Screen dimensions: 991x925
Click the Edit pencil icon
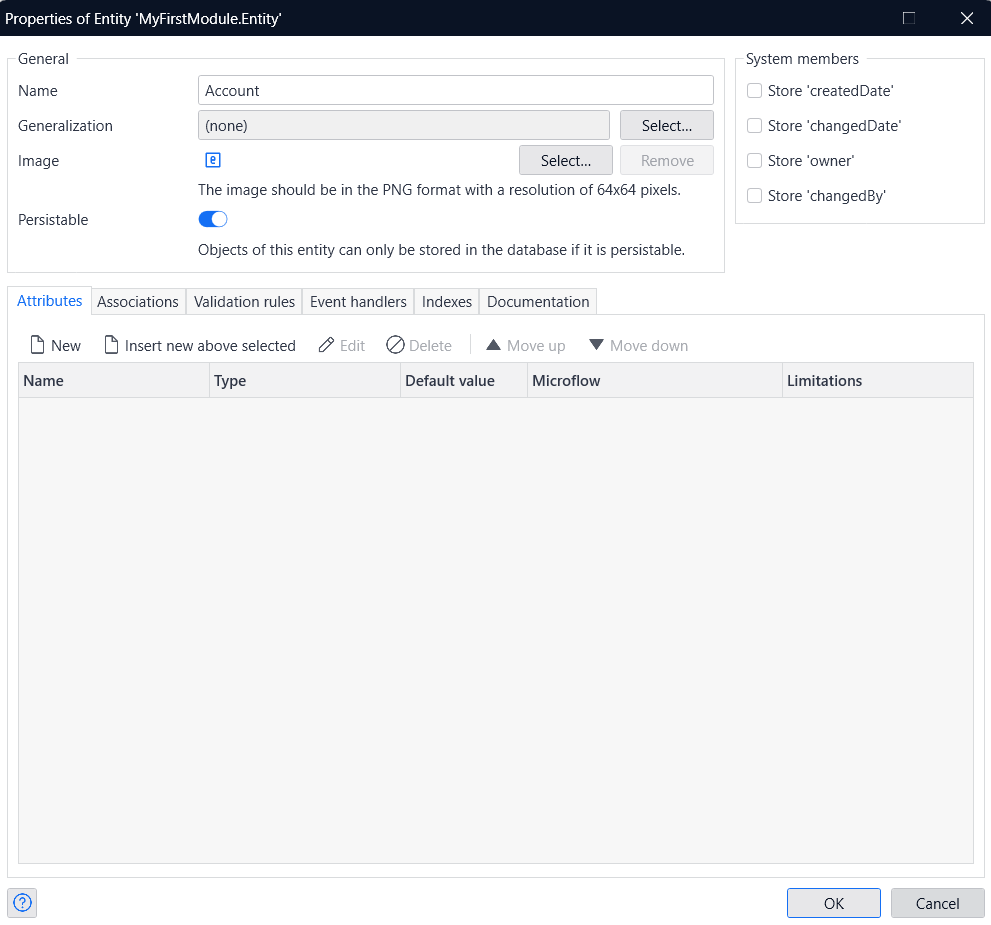click(326, 345)
